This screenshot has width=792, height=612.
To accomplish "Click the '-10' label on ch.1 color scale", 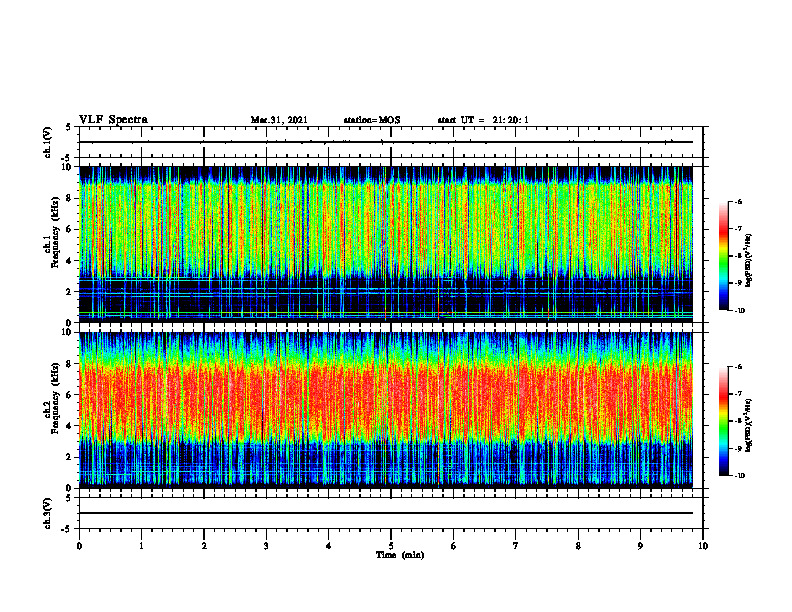I will pos(739,311).
